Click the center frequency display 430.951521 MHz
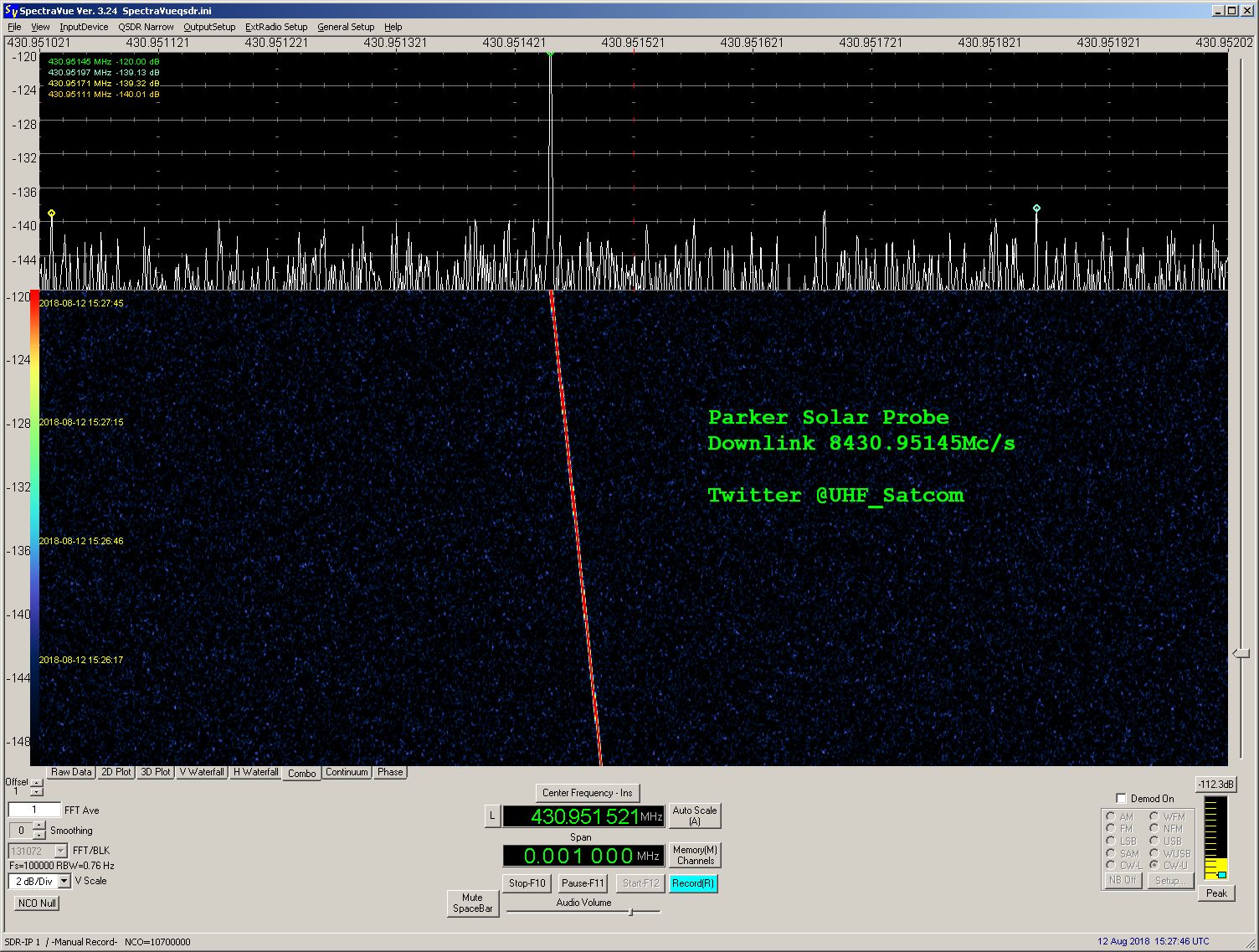Image resolution: width=1259 pixels, height=952 pixels. point(583,816)
